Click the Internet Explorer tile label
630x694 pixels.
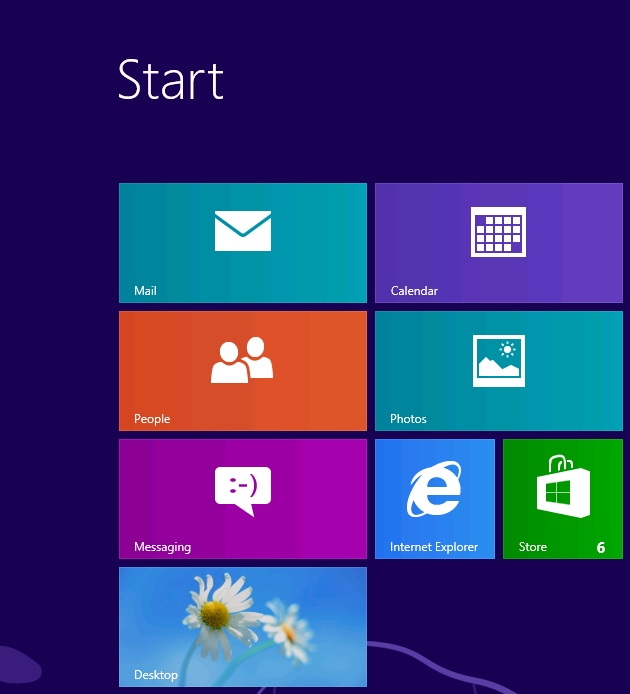[434, 547]
